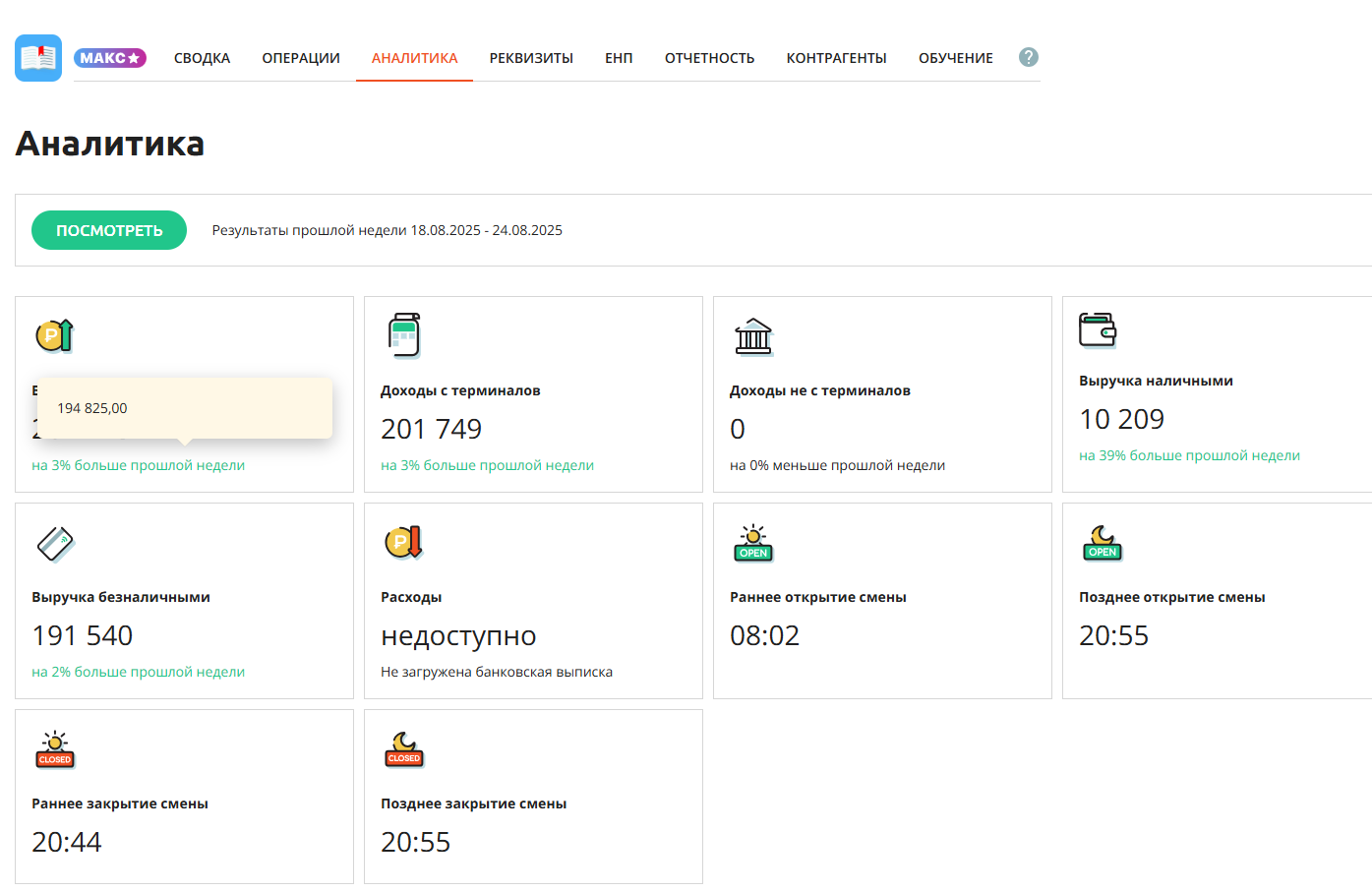Click the ruble coin down-arrow expenses icon
The image size is (1372, 892).
coord(404,542)
